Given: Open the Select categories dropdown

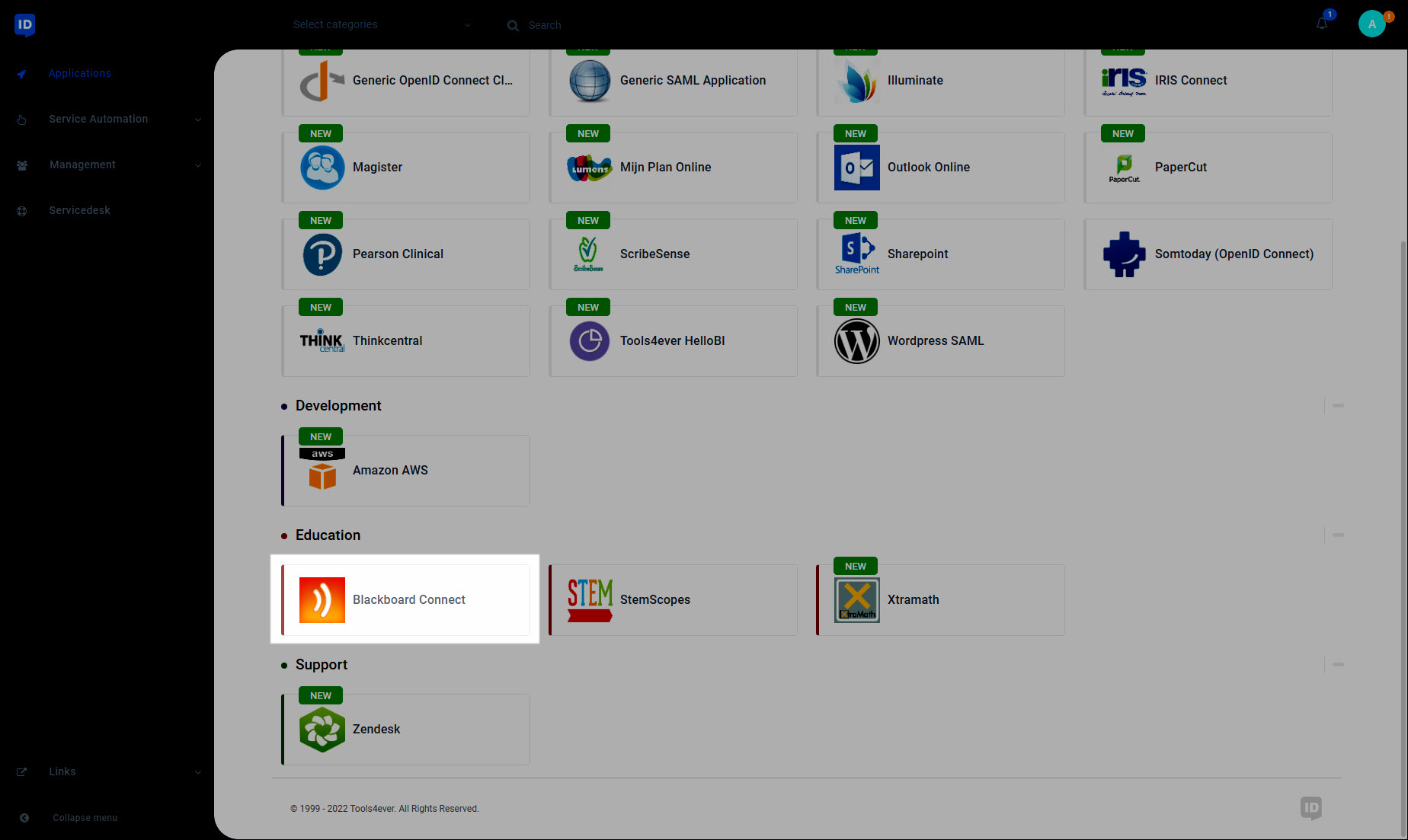Looking at the screenshot, I should click(x=382, y=24).
